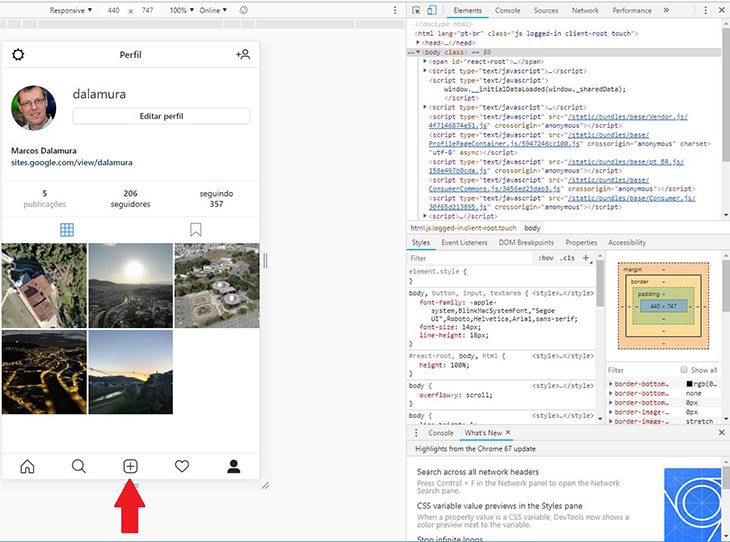Image resolution: width=730 pixels, height=542 pixels.
Task: Tap the new post plus icon
Action: point(130,466)
